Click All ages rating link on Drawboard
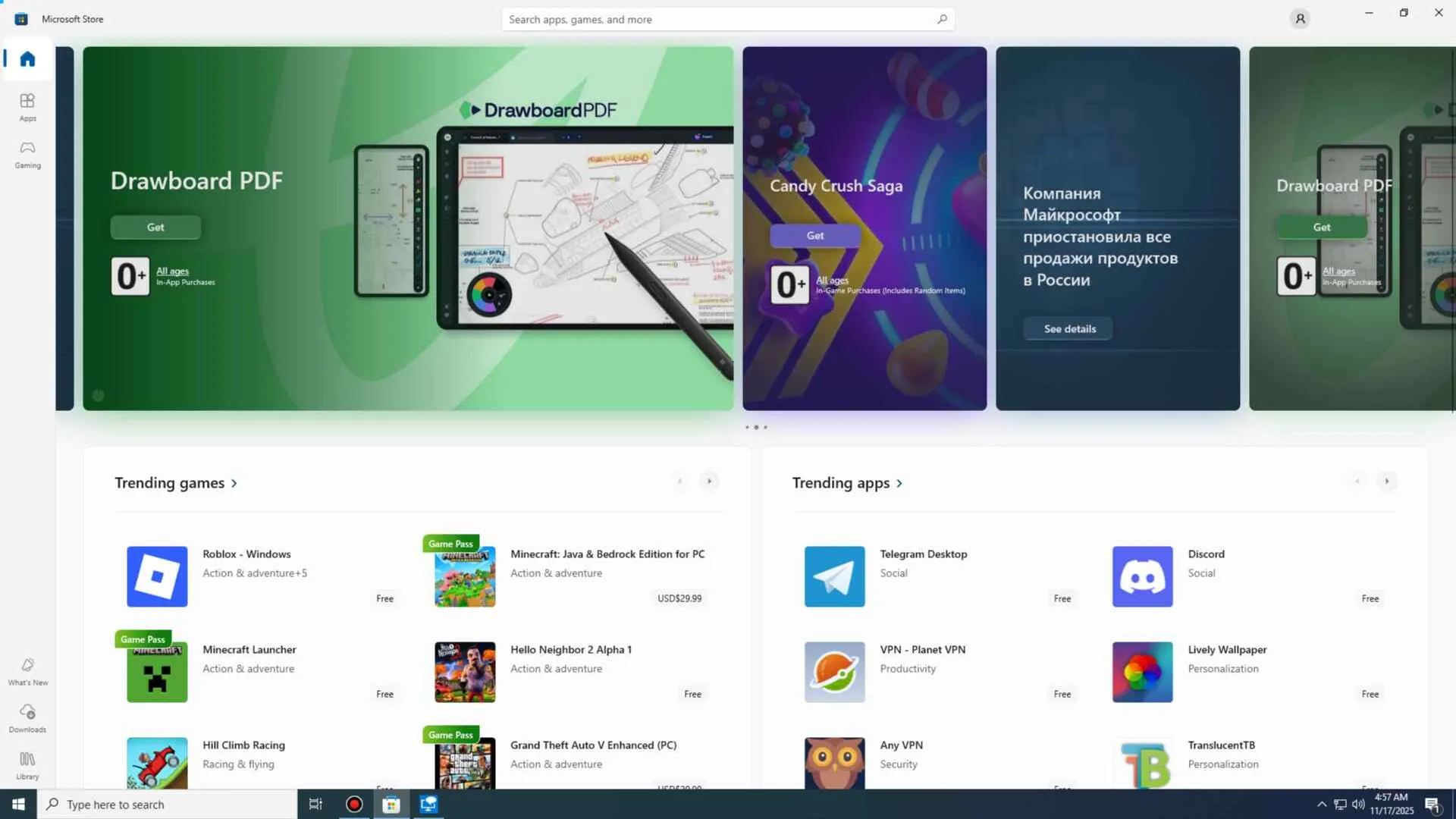 pos(172,271)
